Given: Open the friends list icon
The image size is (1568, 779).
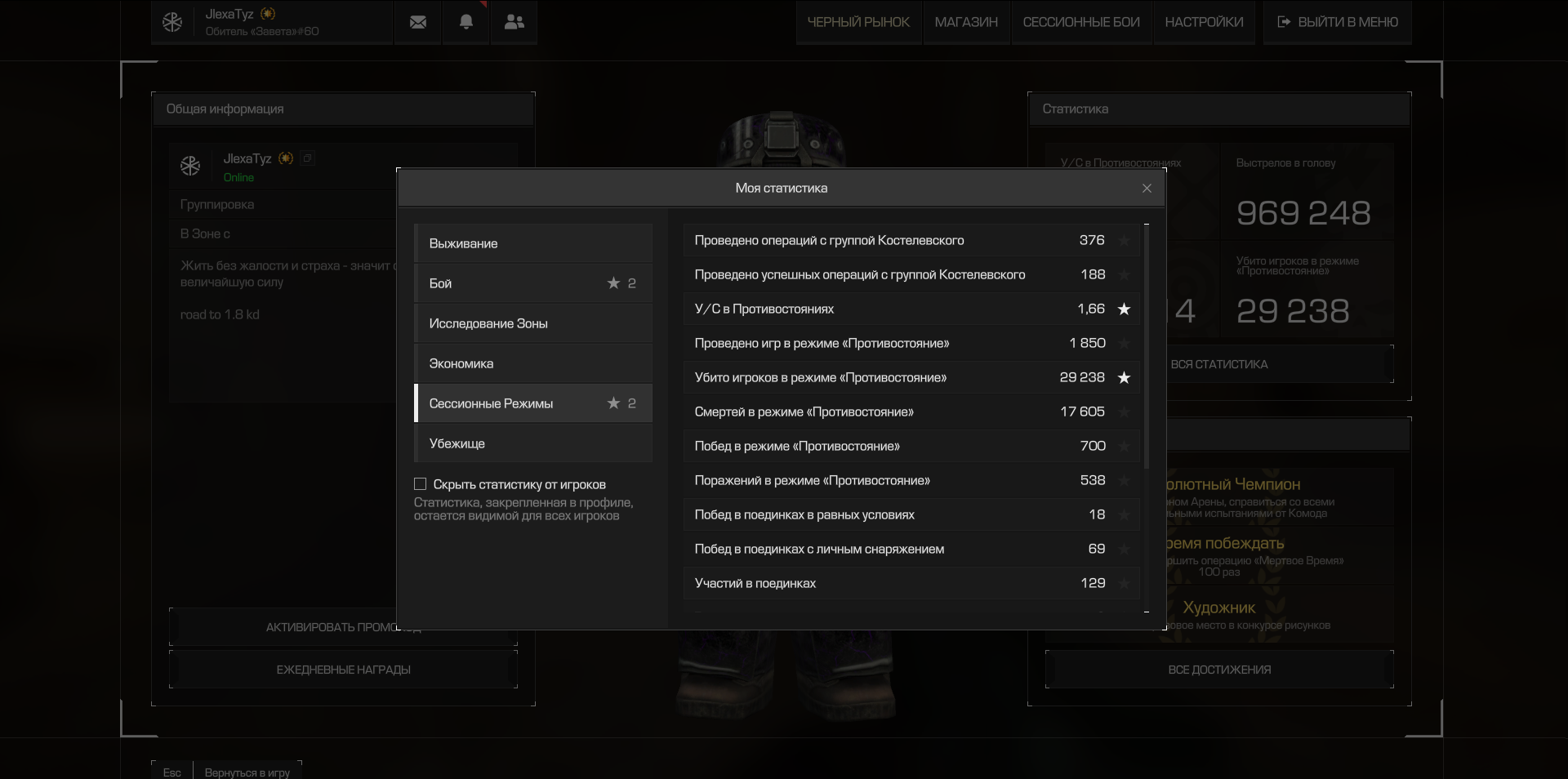Looking at the screenshot, I should coord(514,22).
